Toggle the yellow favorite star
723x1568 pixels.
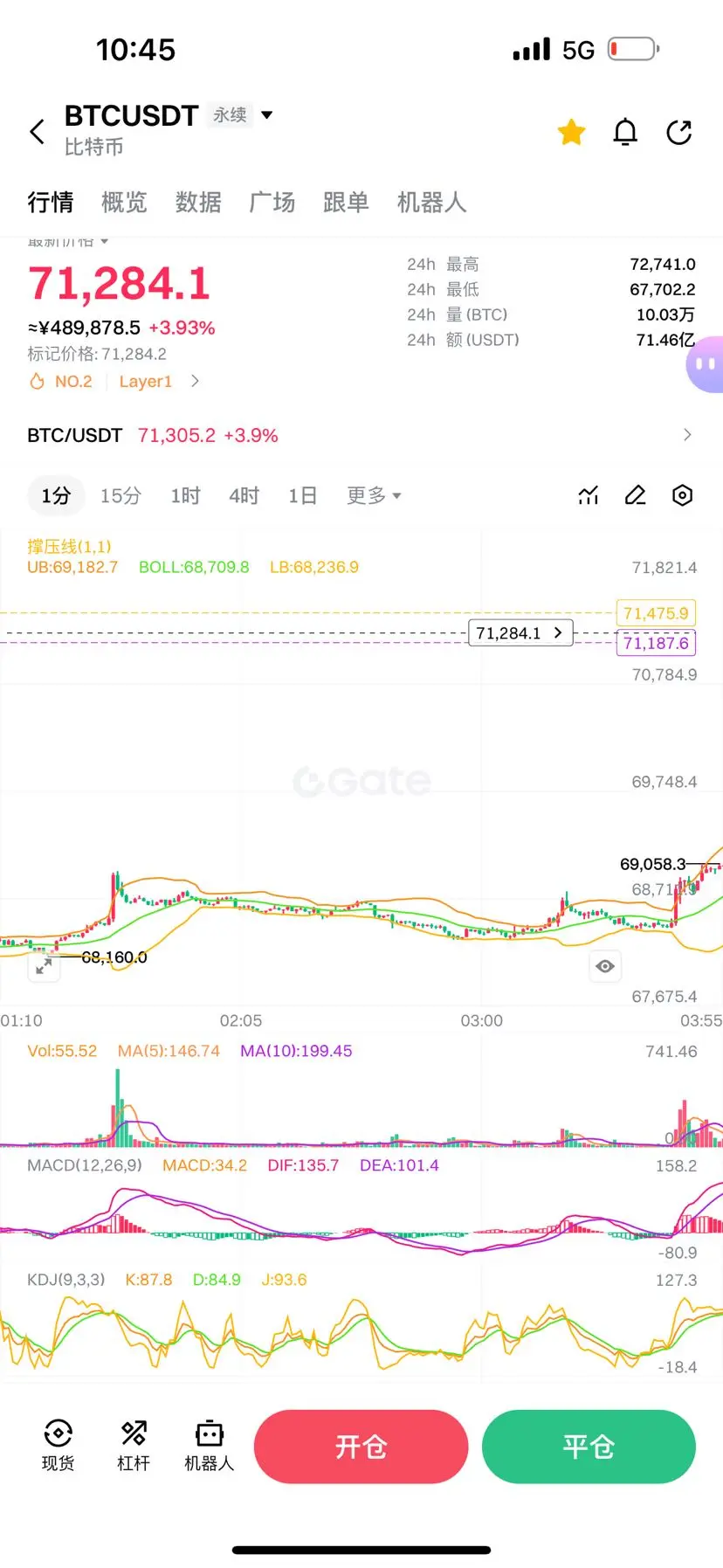click(x=572, y=132)
